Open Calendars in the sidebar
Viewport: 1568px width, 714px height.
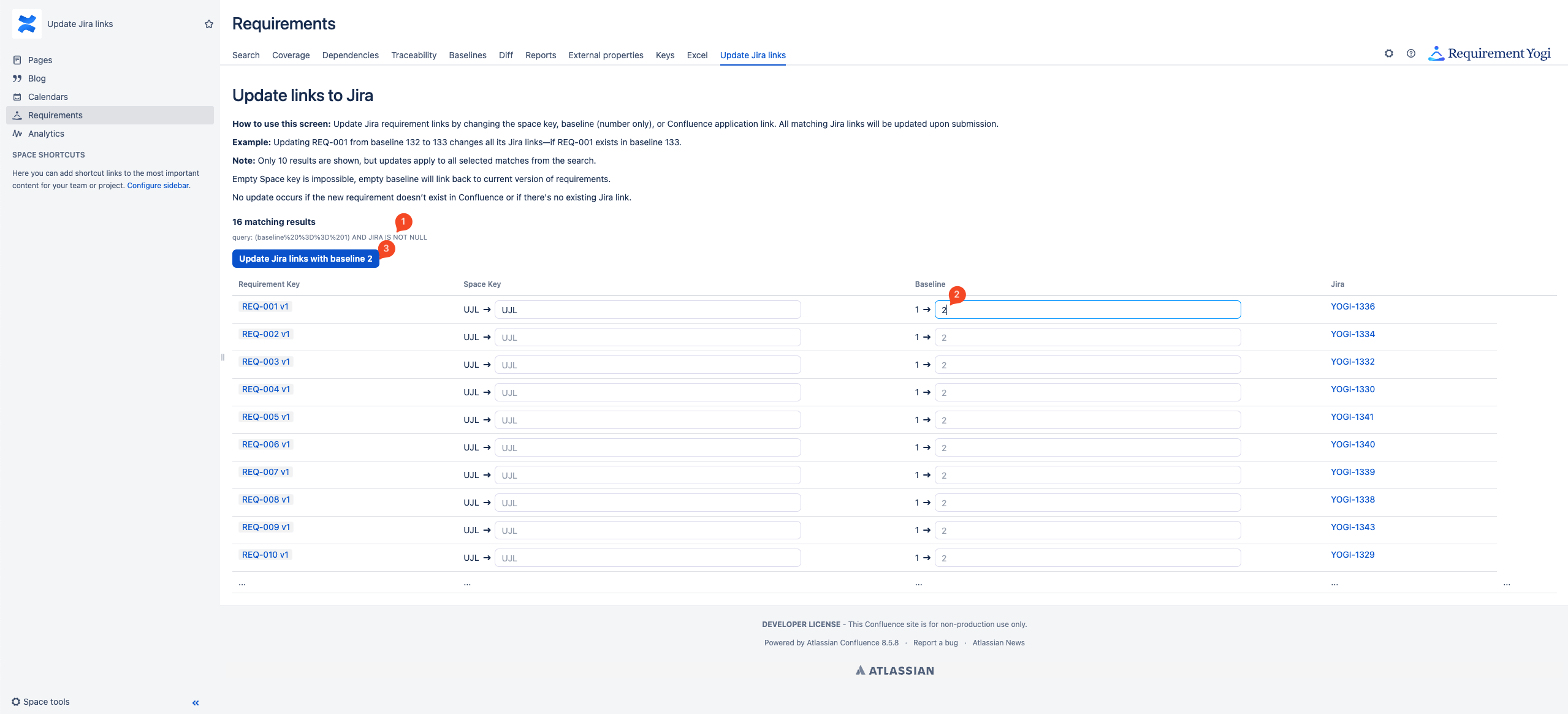pyautogui.click(x=48, y=97)
